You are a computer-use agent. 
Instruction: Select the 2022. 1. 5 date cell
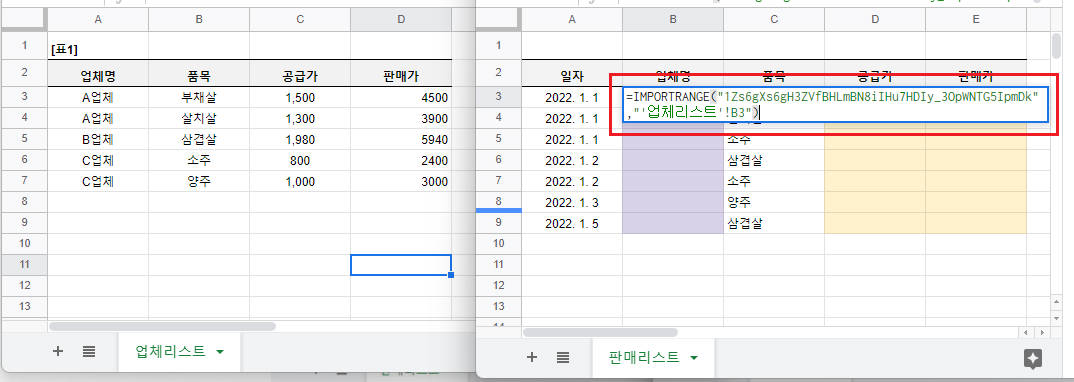tap(572, 223)
